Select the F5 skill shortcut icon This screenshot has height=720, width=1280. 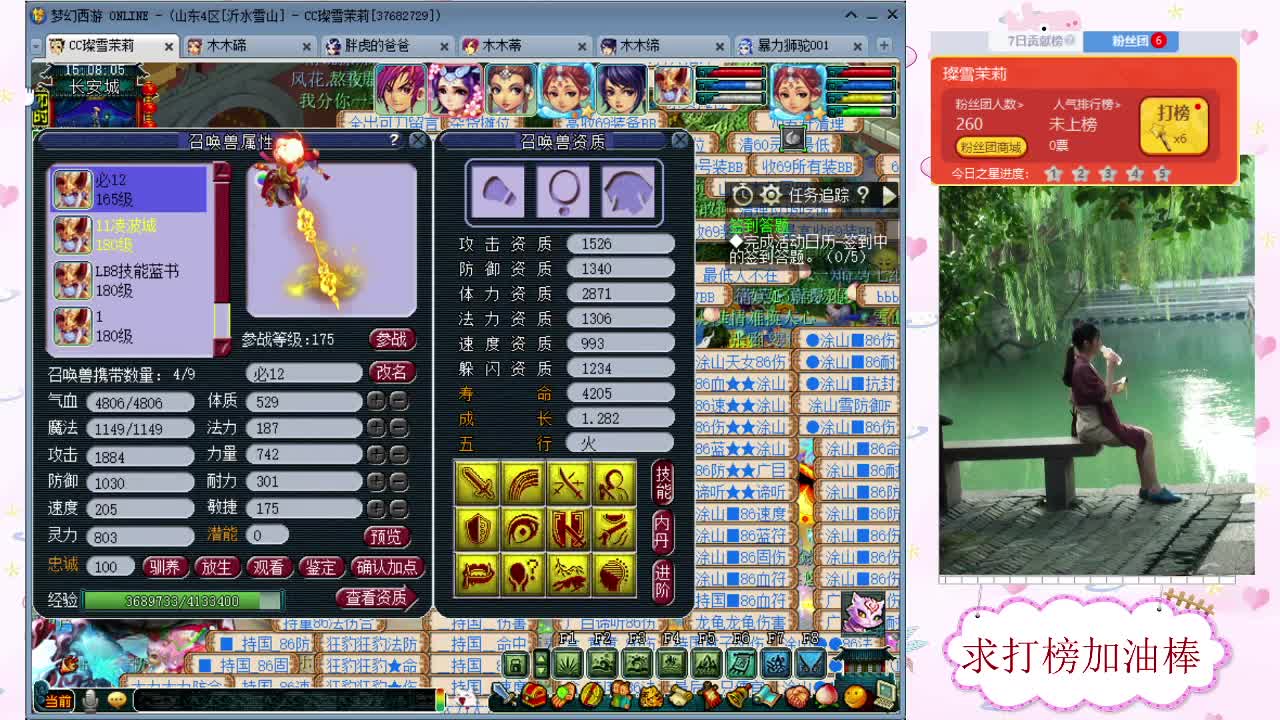[x=706, y=663]
